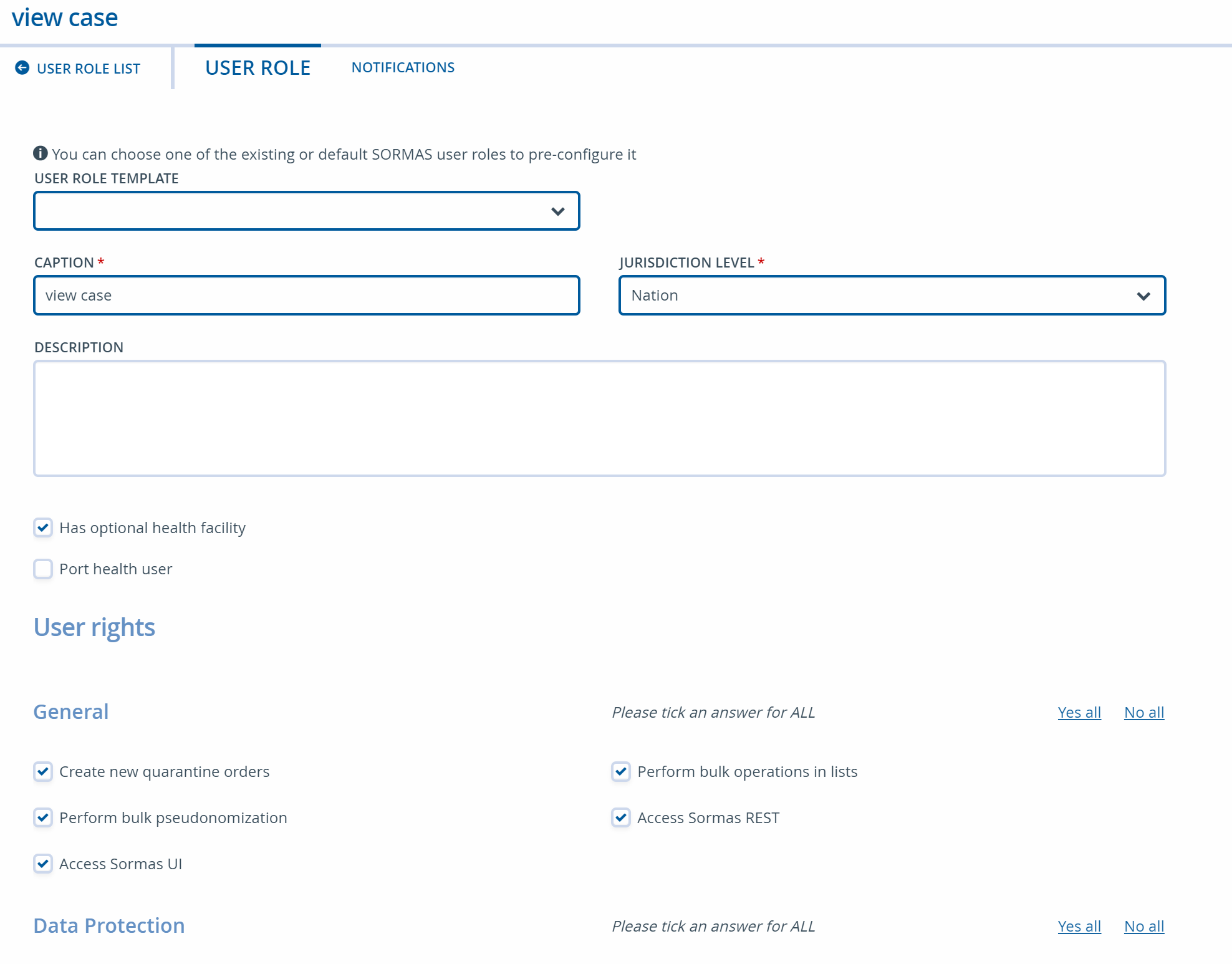Toggle Create new quarantine orders right
1232x964 pixels.
tap(43, 772)
